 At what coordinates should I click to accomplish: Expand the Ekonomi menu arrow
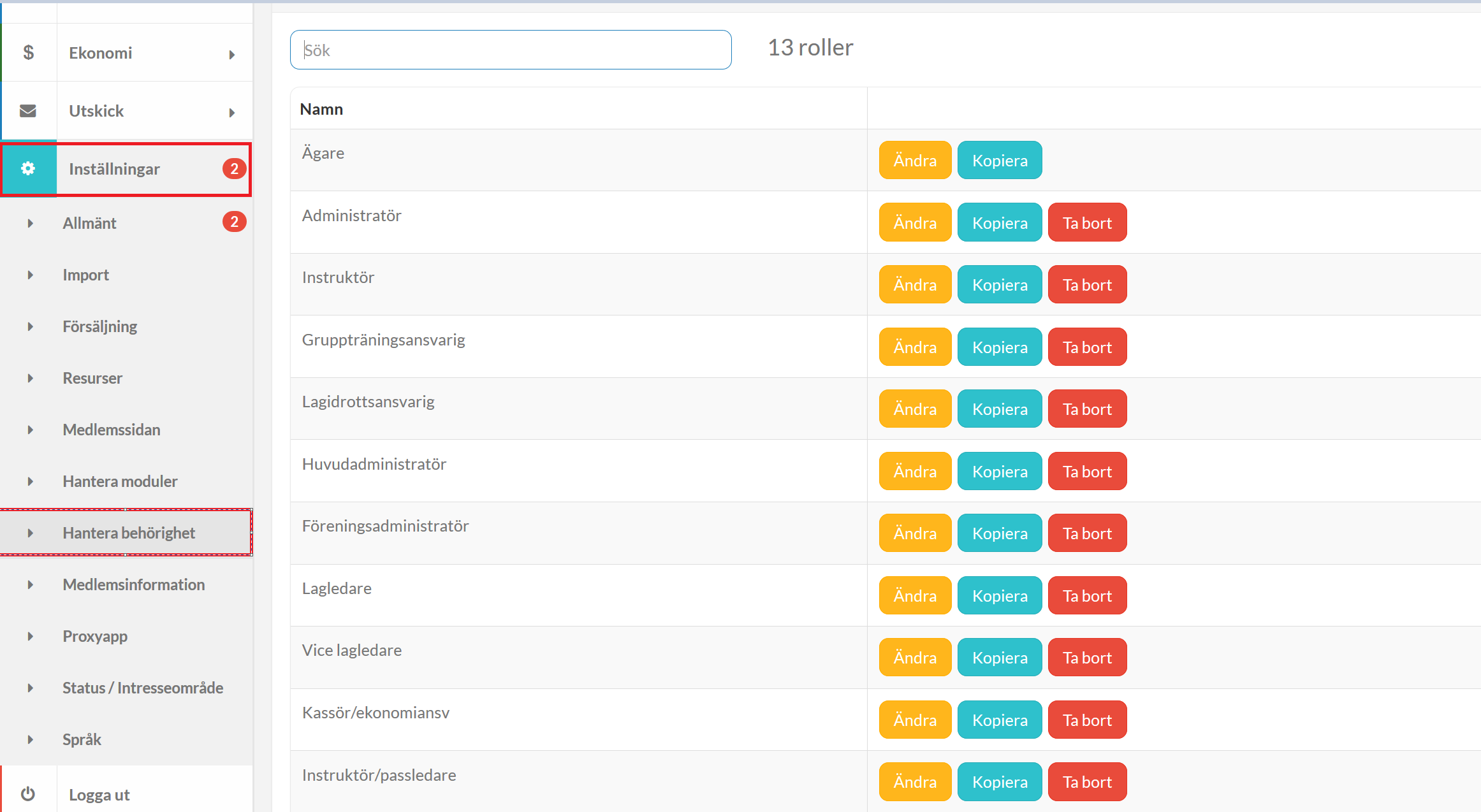(x=232, y=55)
